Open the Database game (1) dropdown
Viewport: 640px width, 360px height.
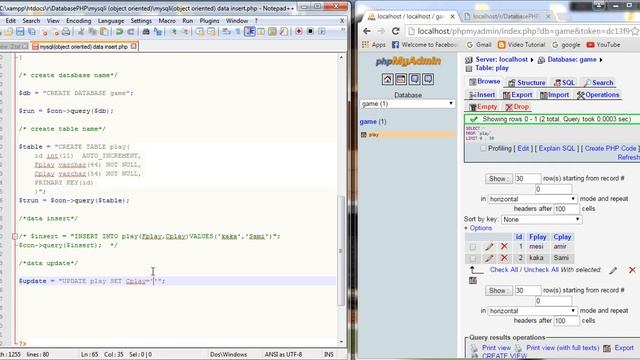(407, 104)
